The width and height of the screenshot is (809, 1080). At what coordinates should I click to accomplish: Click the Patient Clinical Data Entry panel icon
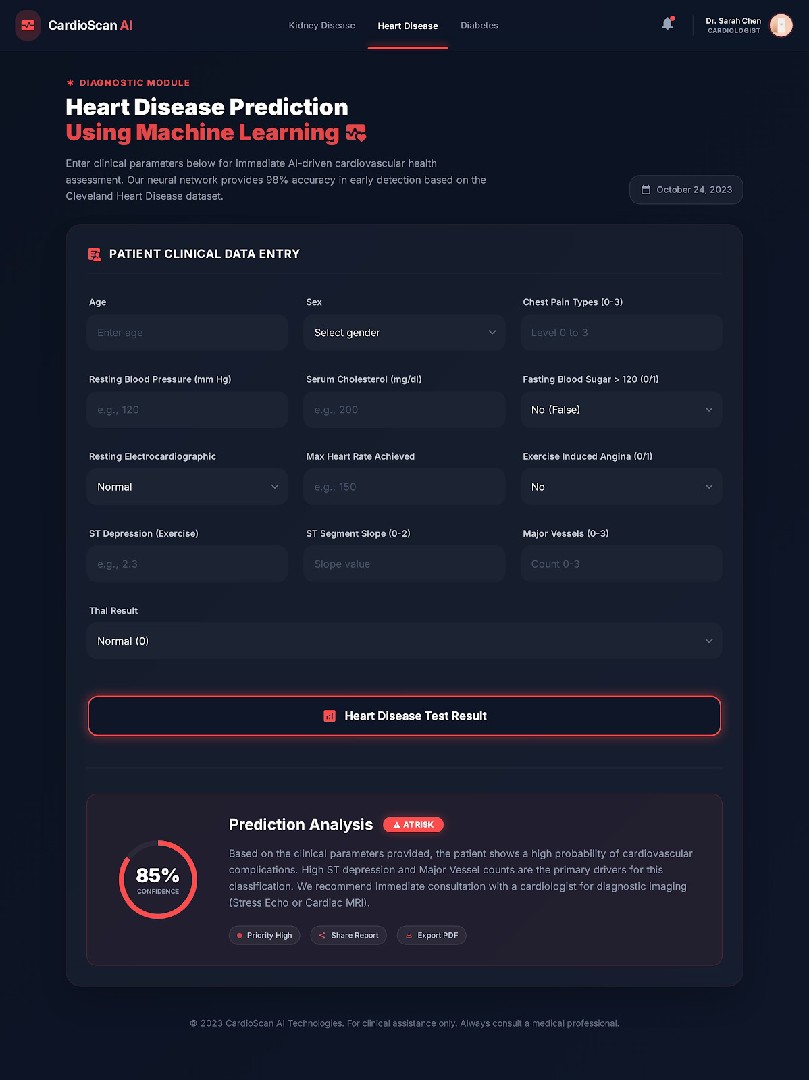pyautogui.click(x=93, y=254)
